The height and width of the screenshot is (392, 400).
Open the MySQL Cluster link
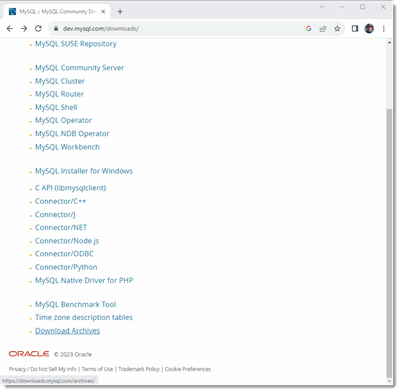[60, 81]
